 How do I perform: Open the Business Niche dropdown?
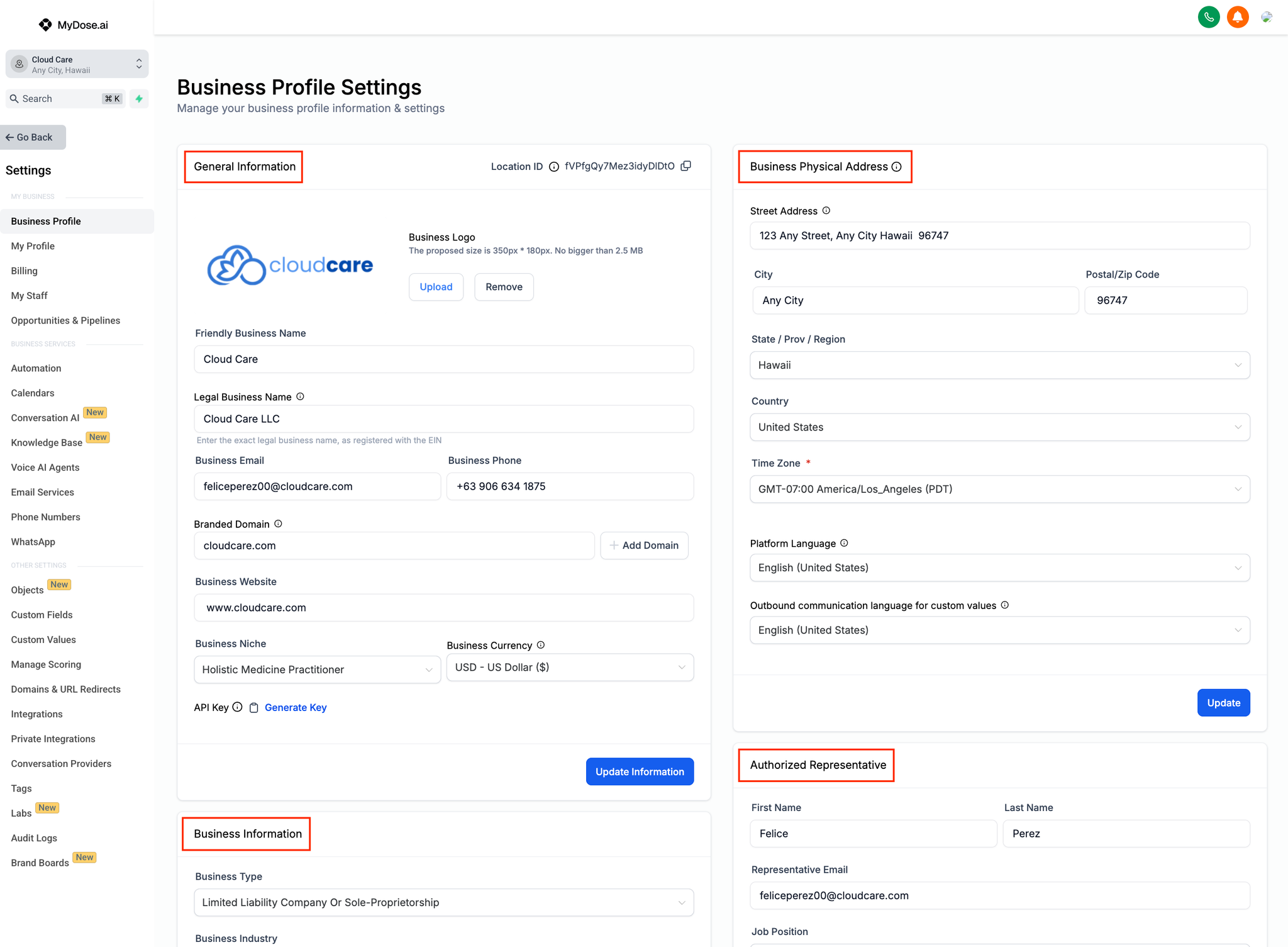[317, 670]
